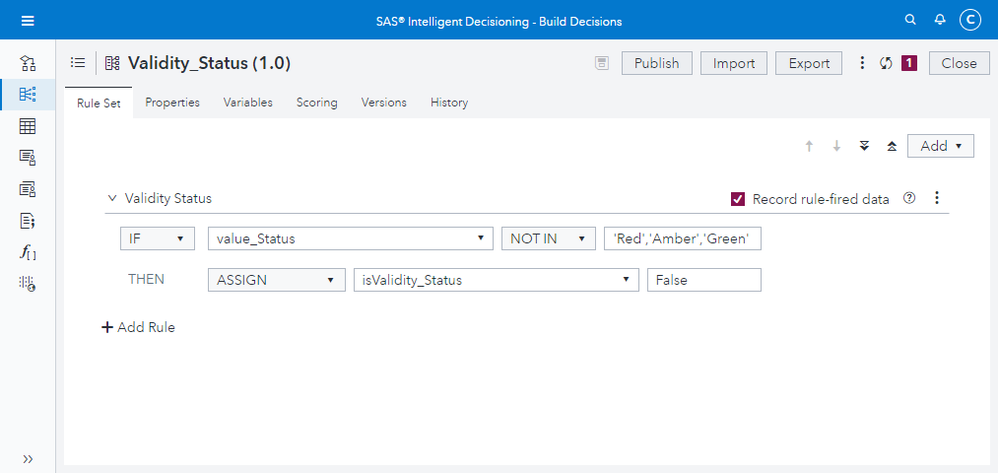Image resolution: width=998 pixels, height=473 pixels.
Task: Open the user profile avatar
Action: [970, 20]
